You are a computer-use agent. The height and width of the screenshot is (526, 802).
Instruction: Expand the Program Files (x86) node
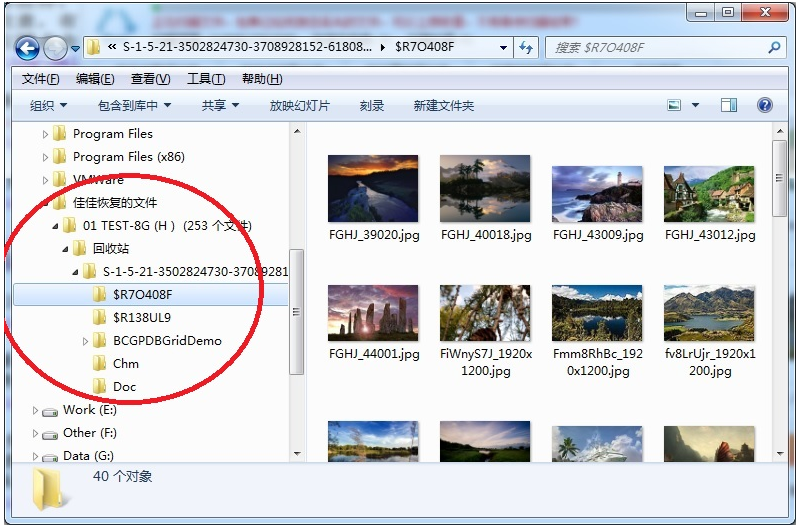coord(45,157)
